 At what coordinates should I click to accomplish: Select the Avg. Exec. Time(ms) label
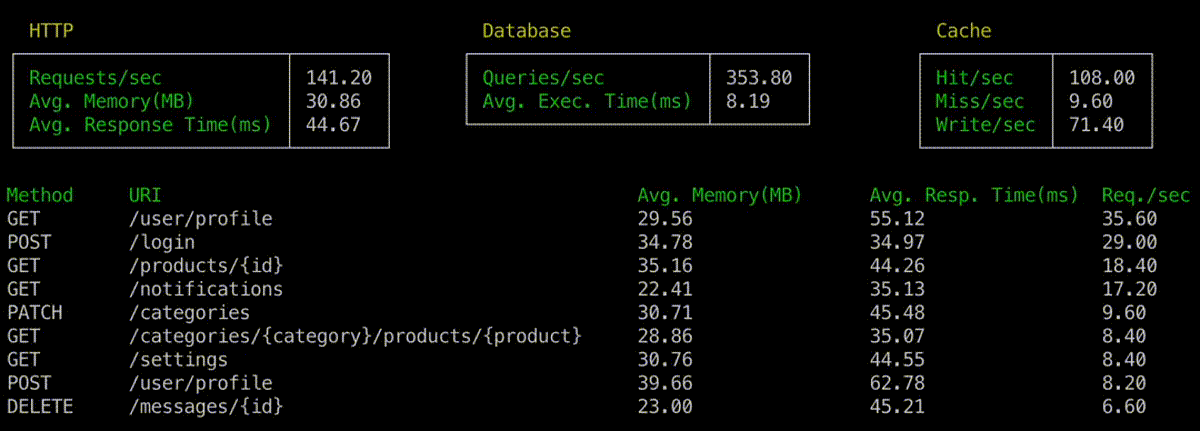[x=586, y=101]
